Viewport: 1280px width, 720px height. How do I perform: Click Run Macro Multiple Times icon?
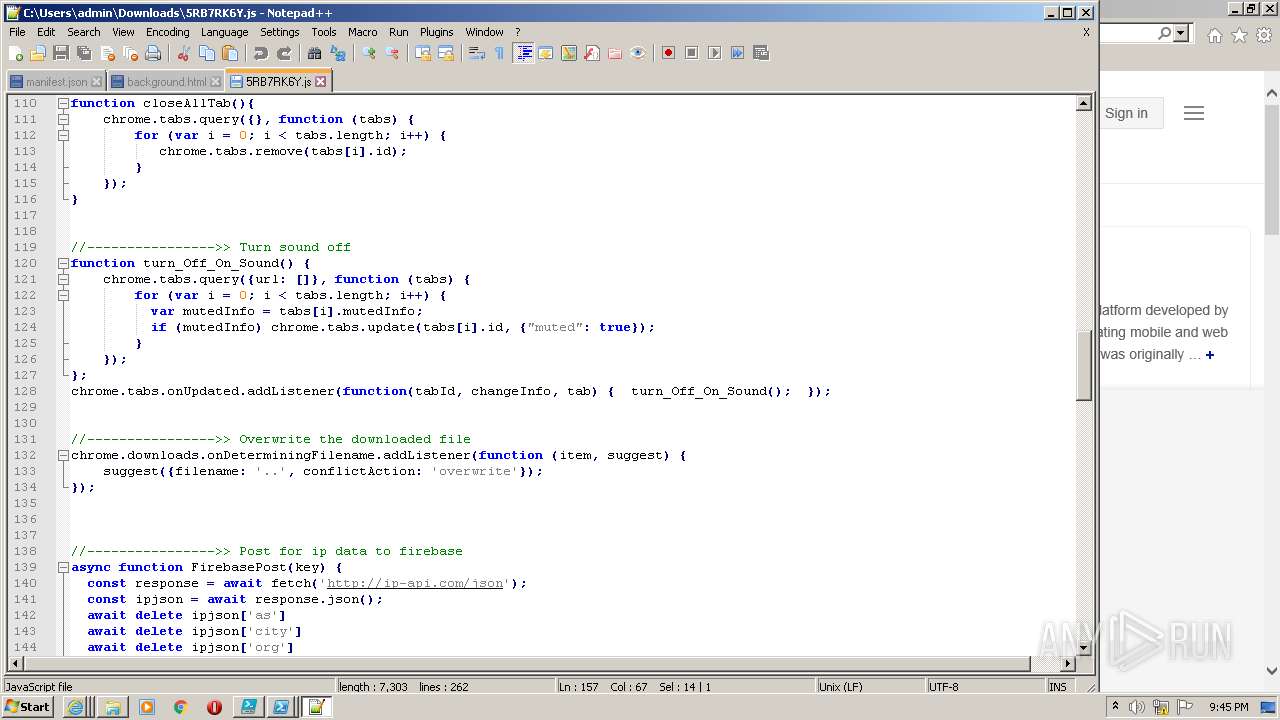click(737, 53)
